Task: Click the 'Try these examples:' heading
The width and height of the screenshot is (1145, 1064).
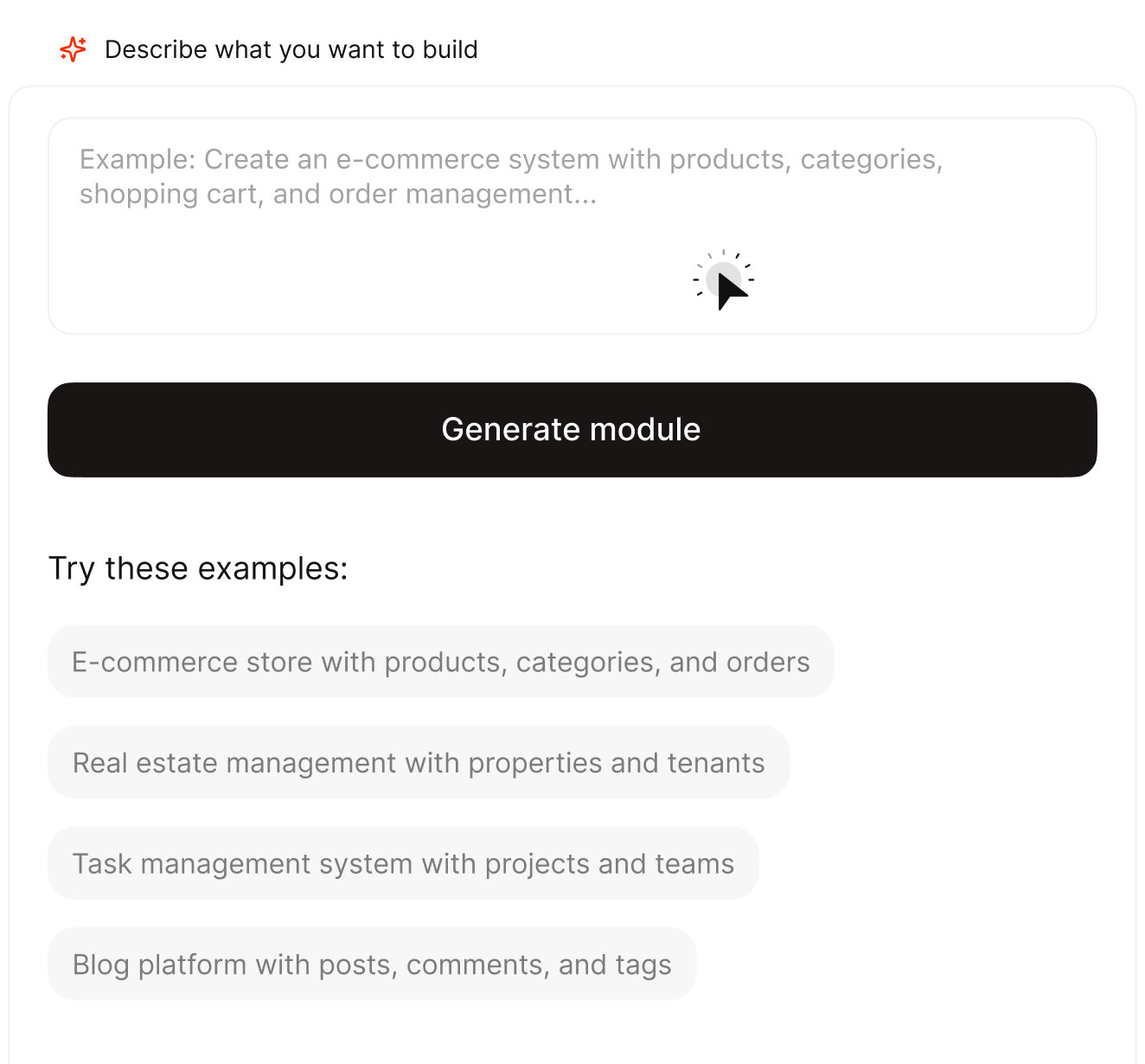Action: [x=198, y=568]
